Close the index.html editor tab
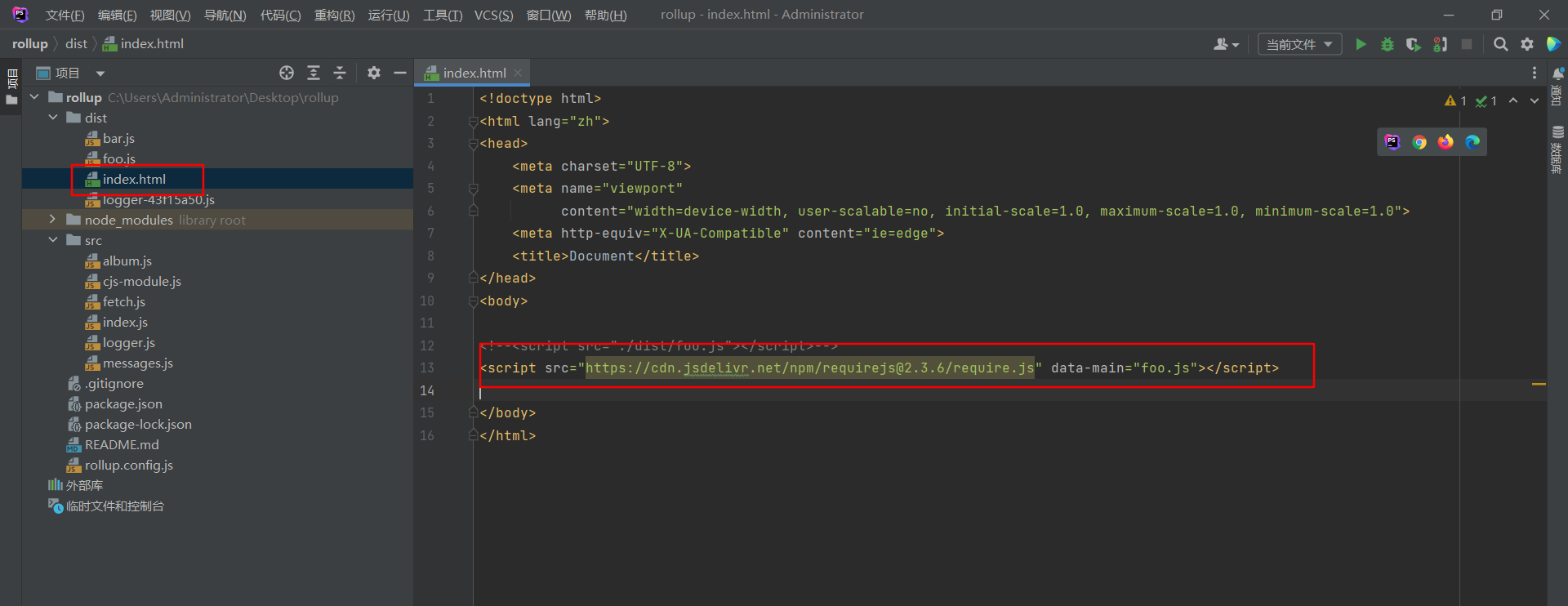The height and width of the screenshot is (606, 1568). click(x=518, y=73)
